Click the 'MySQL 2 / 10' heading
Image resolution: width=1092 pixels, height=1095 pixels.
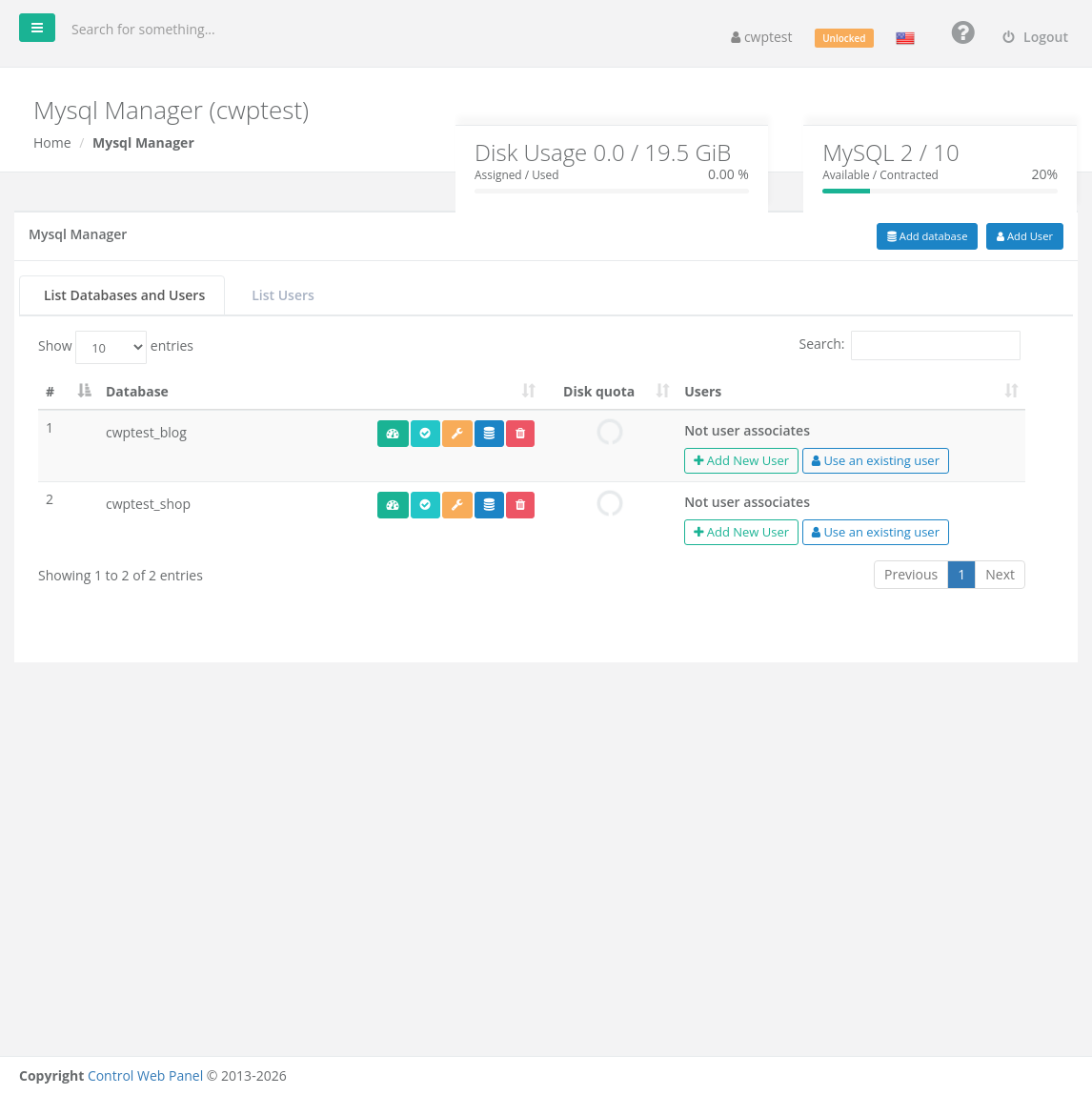click(x=890, y=152)
